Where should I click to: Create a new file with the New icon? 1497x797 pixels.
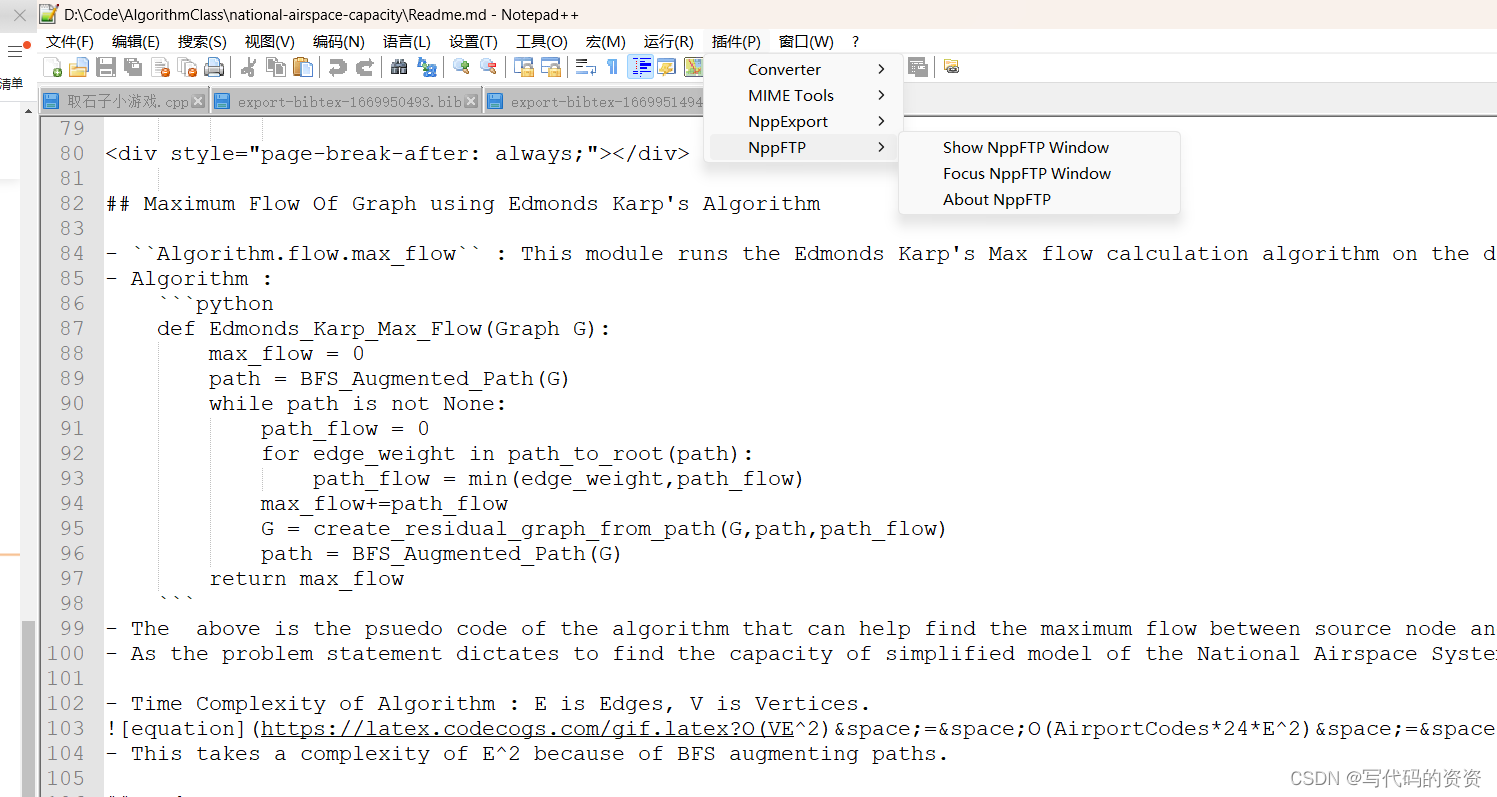coord(52,67)
